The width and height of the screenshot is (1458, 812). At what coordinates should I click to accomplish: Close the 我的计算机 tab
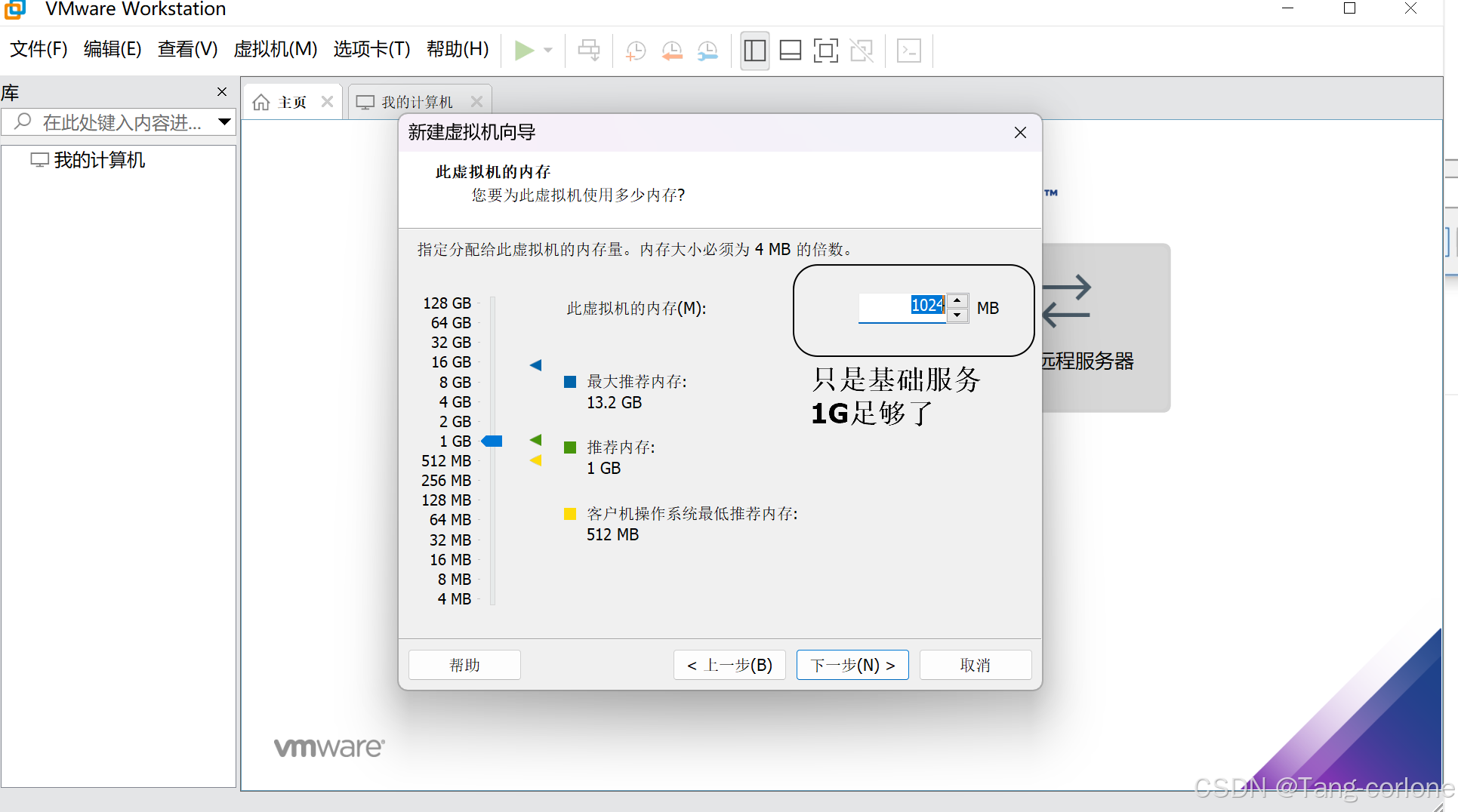click(476, 101)
